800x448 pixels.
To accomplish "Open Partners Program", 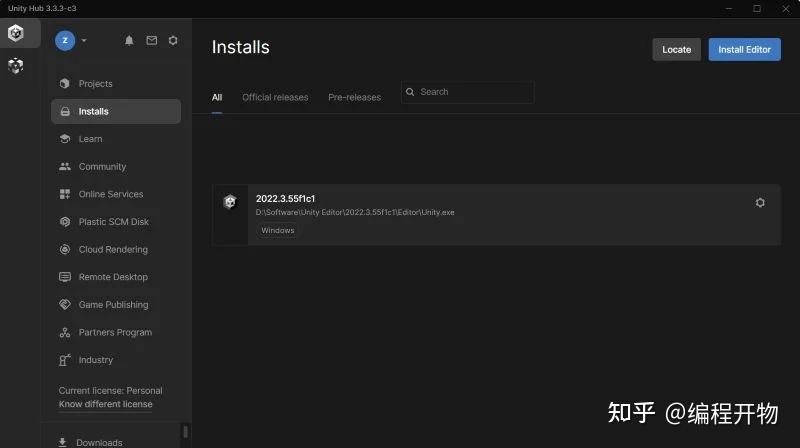I will point(116,332).
